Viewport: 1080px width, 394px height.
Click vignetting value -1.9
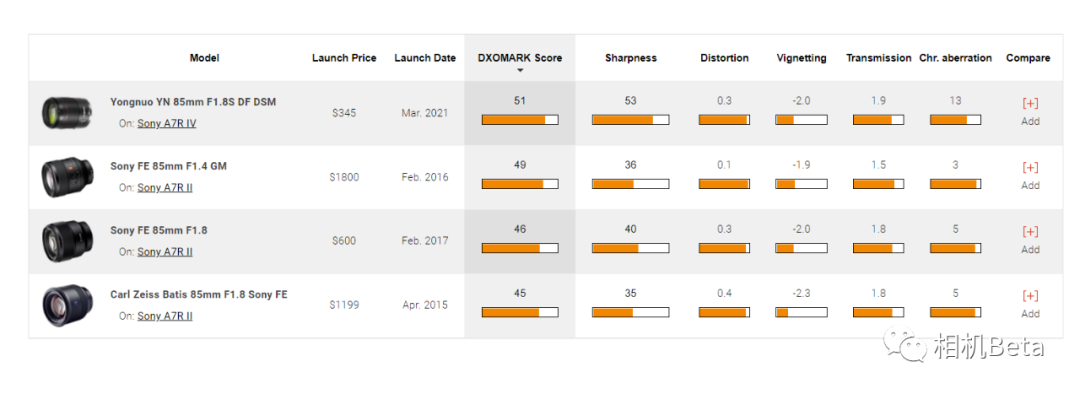point(801,165)
